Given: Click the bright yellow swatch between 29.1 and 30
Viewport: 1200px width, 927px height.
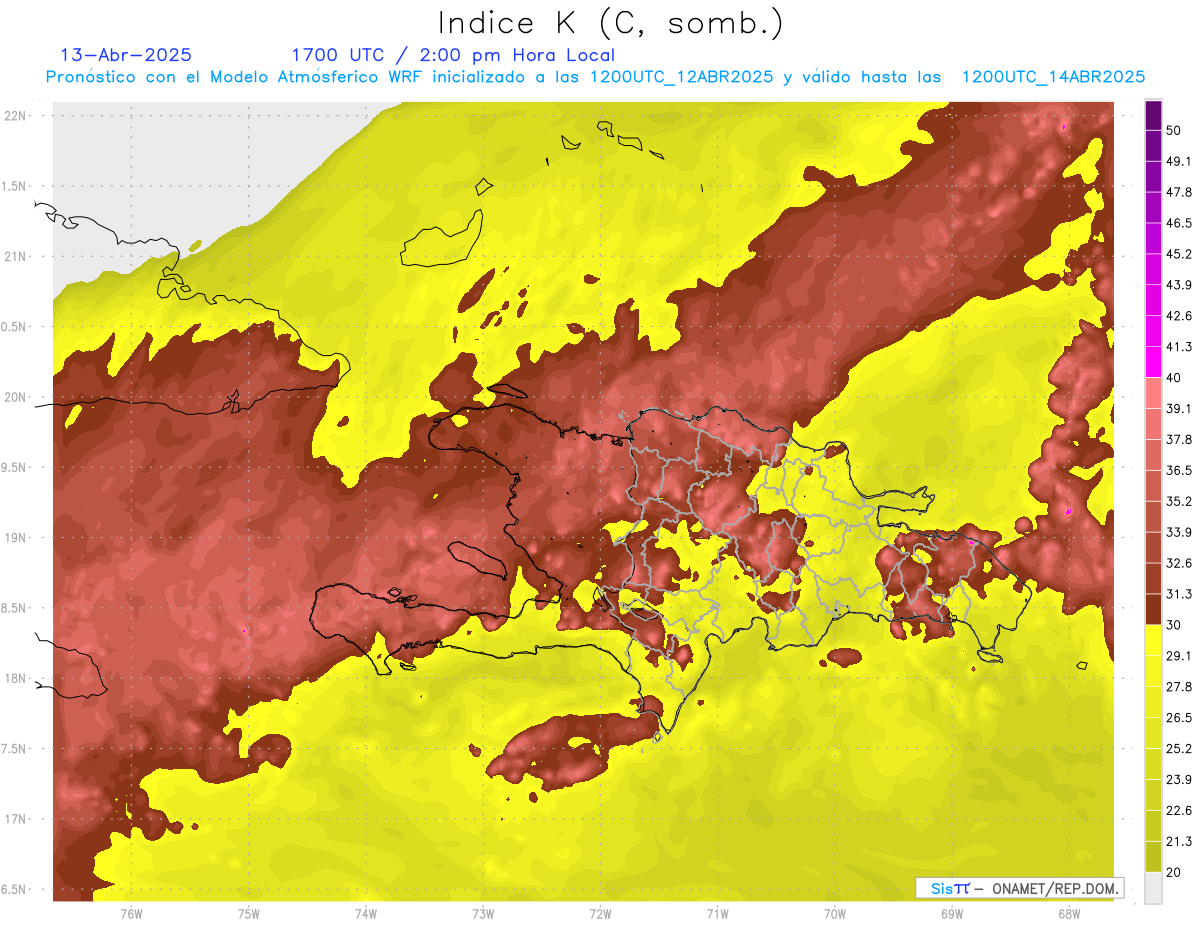Looking at the screenshot, I should (1154, 640).
